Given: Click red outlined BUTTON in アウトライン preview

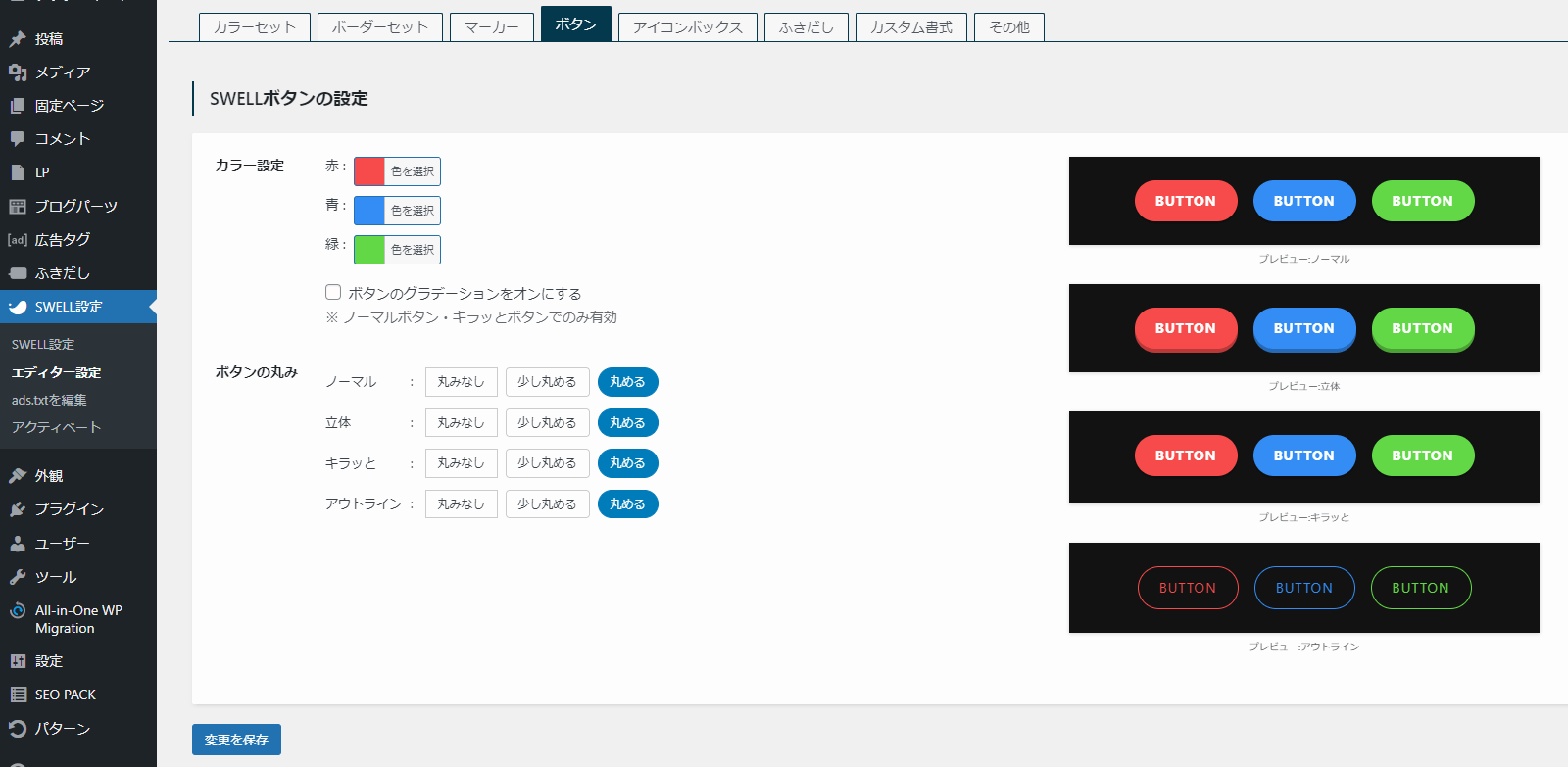Looking at the screenshot, I should pos(1188,588).
